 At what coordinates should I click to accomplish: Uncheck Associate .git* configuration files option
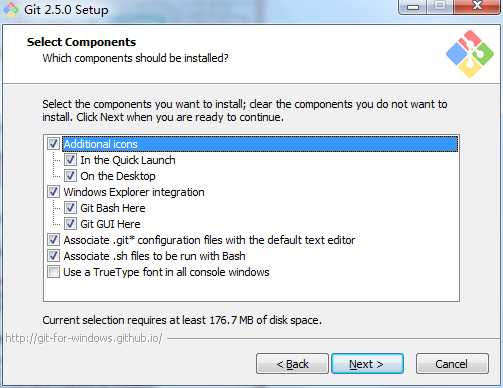coord(53,240)
